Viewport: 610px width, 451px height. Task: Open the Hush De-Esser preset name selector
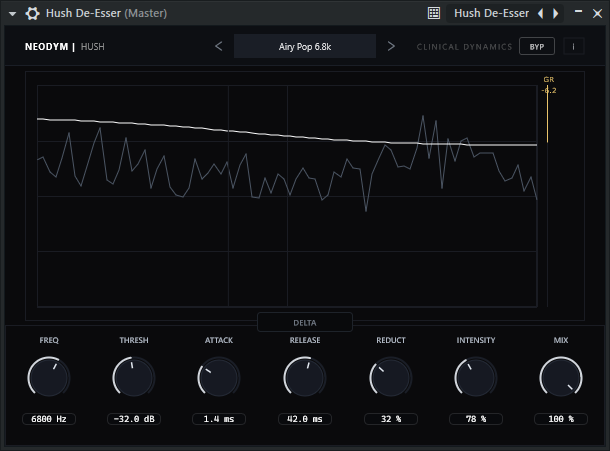[491, 13]
